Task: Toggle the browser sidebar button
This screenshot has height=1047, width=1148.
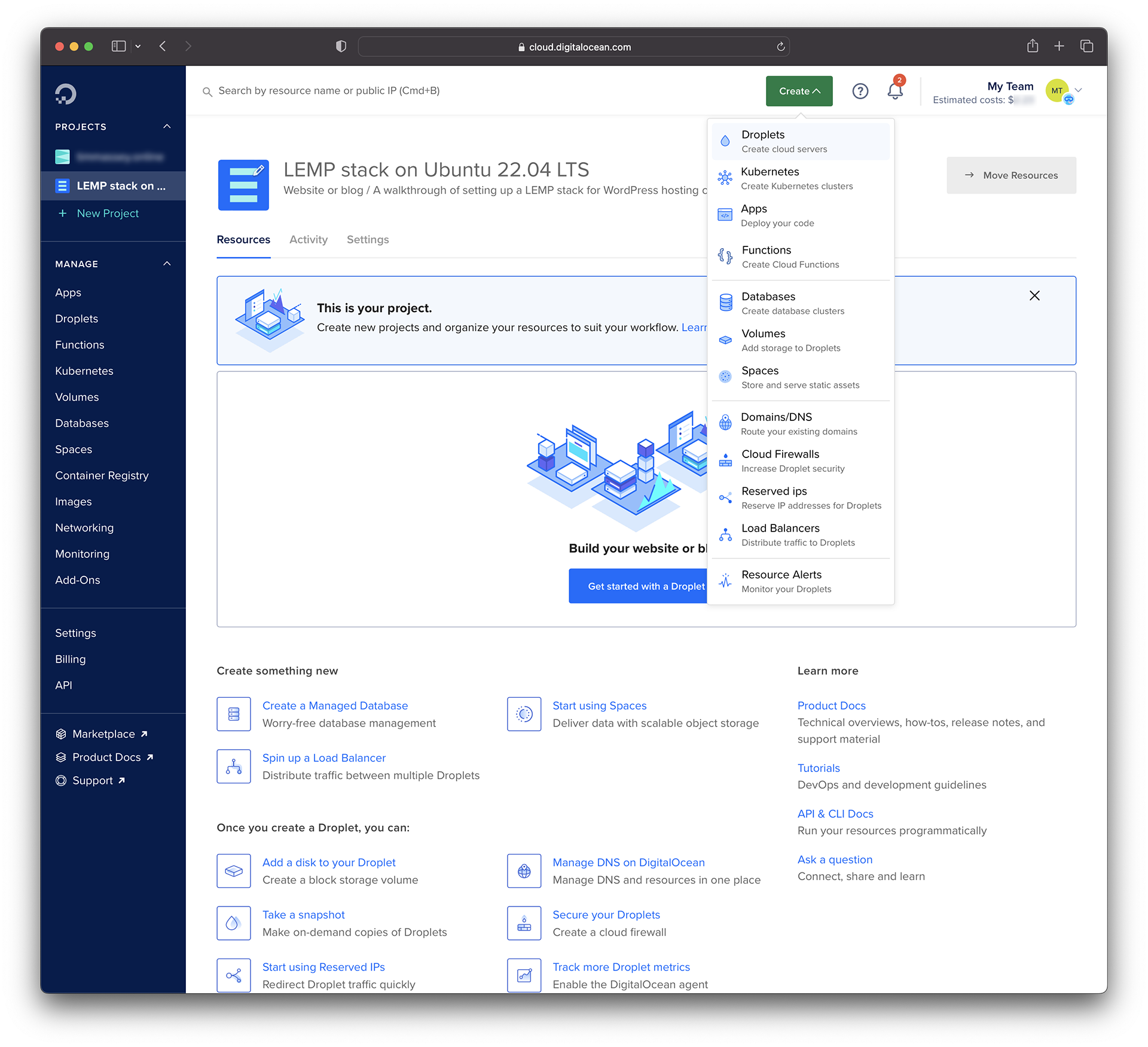Action: pos(118,46)
